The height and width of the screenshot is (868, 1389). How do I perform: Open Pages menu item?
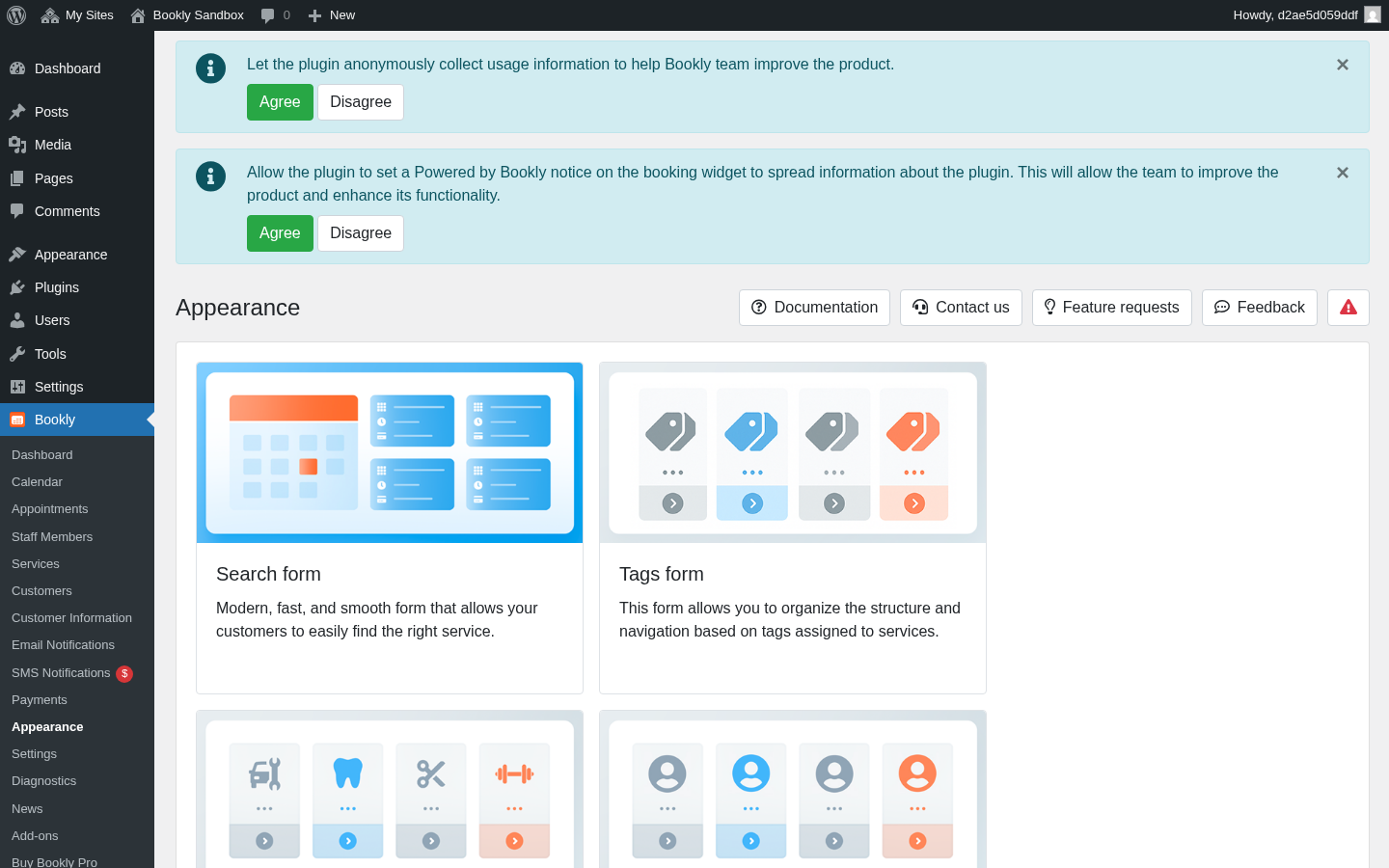[77, 178]
